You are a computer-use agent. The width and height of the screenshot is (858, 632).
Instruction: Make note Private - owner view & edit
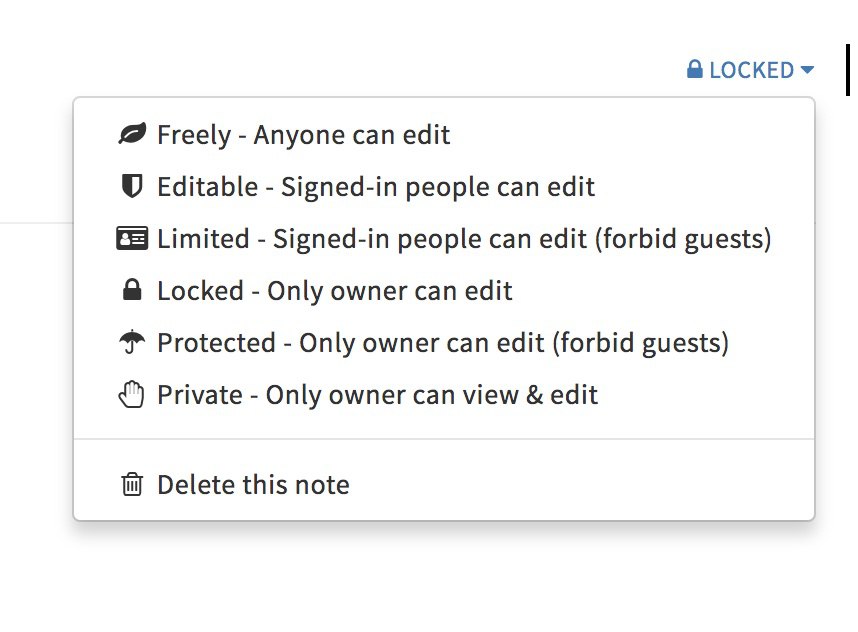[x=377, y=395]
